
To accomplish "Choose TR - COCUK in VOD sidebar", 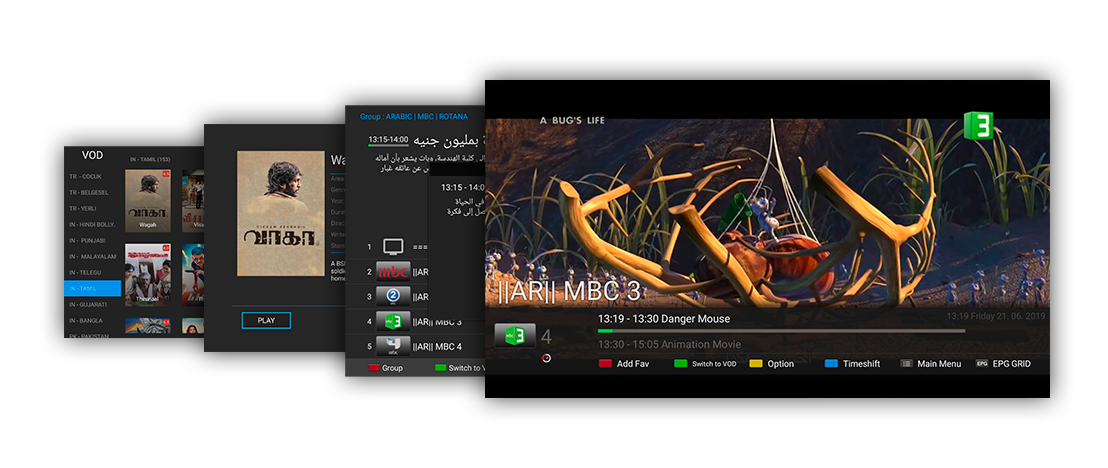I will click(93, 177).
